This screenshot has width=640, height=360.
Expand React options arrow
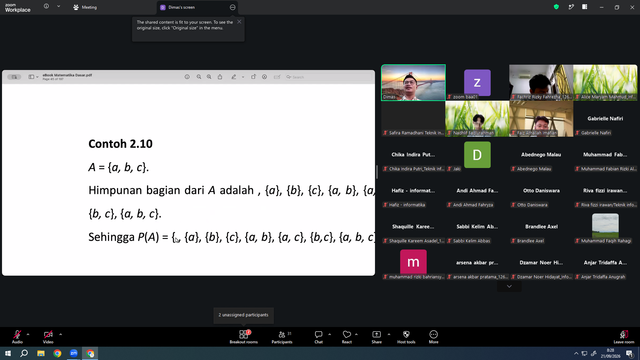[x=356, y=334]
